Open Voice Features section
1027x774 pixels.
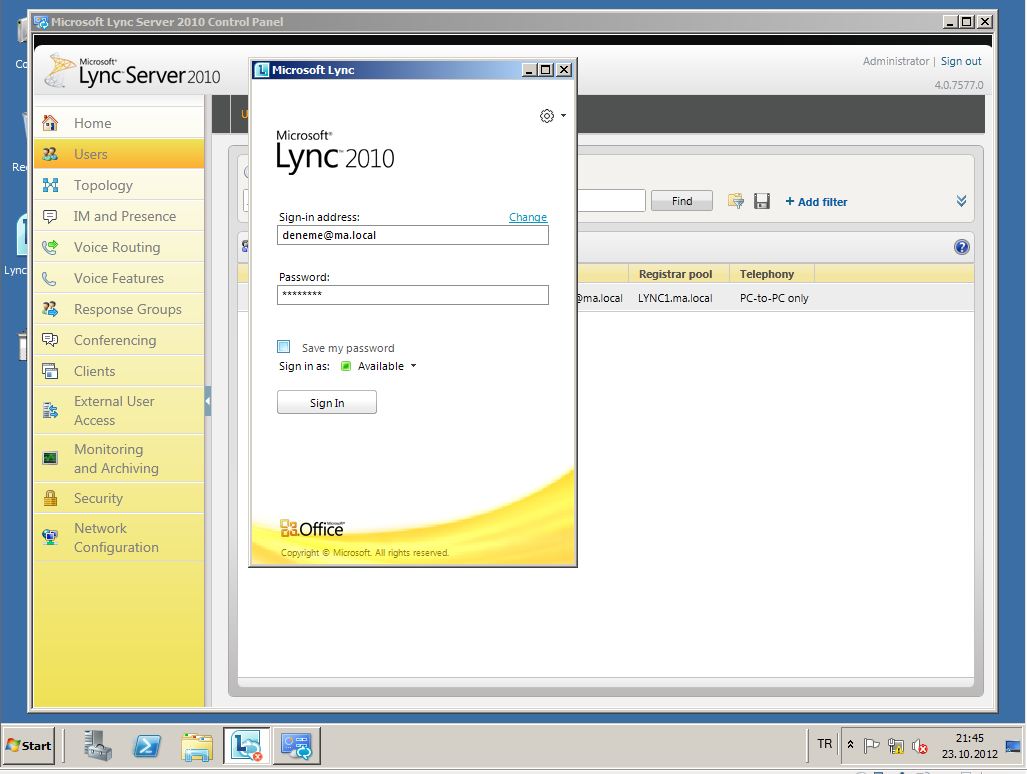click(119, 278)
